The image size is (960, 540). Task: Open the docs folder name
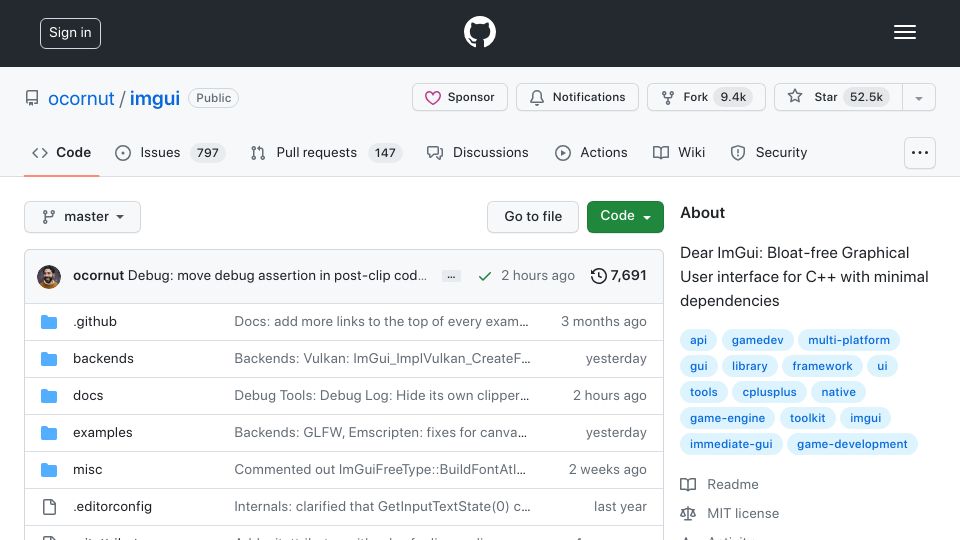[88, 396]
